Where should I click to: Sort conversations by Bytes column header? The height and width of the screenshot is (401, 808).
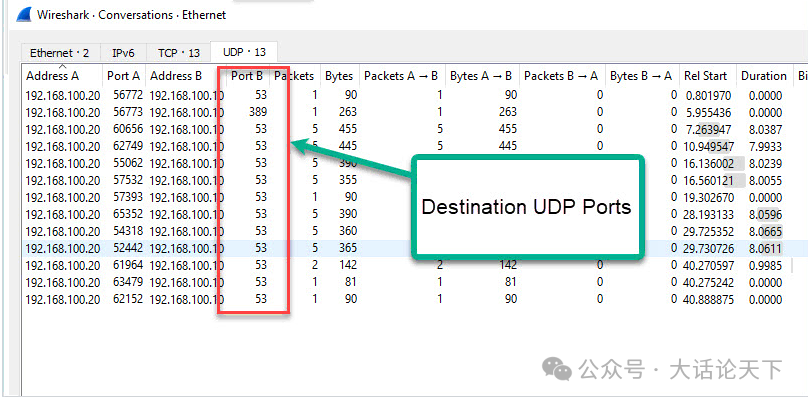[x=339, y=76]
